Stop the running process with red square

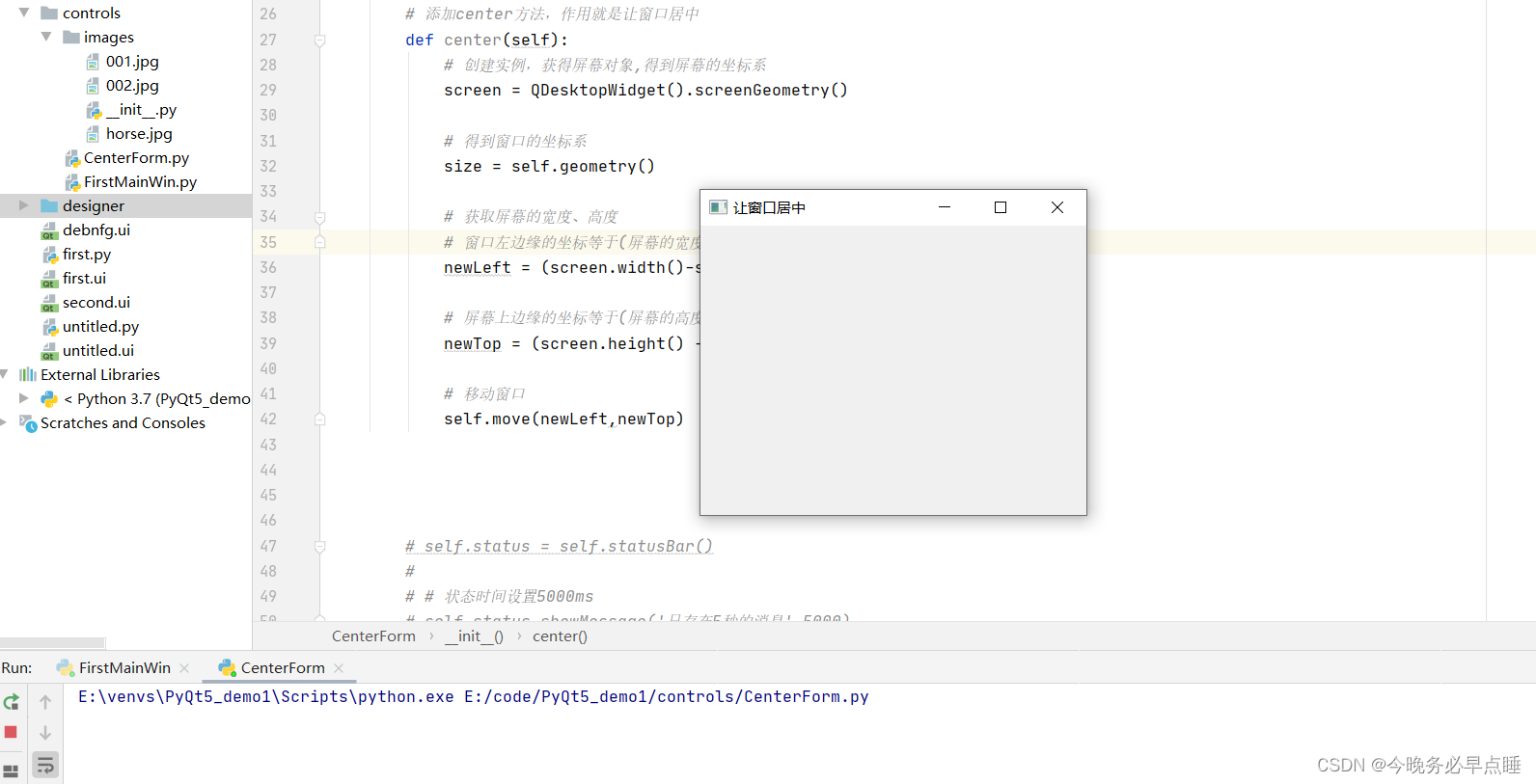coord(11,733)
